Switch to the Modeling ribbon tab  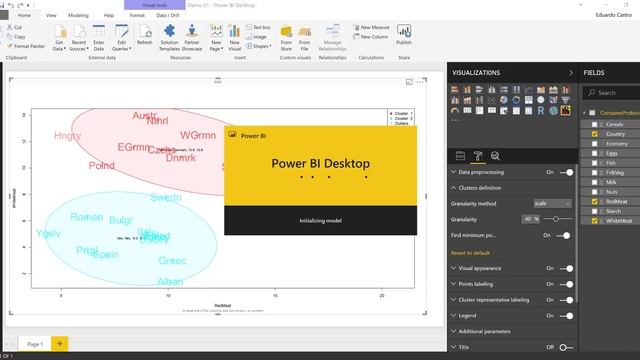pyautogui.click(x=78, y=15)
